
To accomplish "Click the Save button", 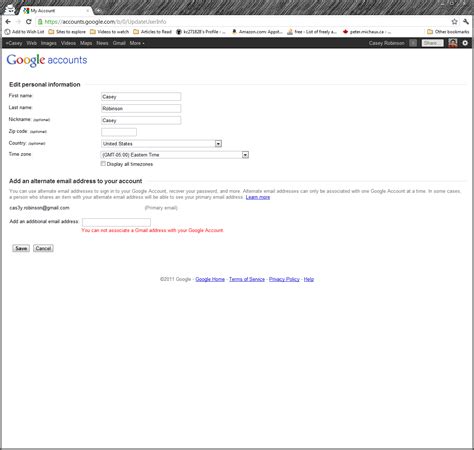I will click(21, 248).
